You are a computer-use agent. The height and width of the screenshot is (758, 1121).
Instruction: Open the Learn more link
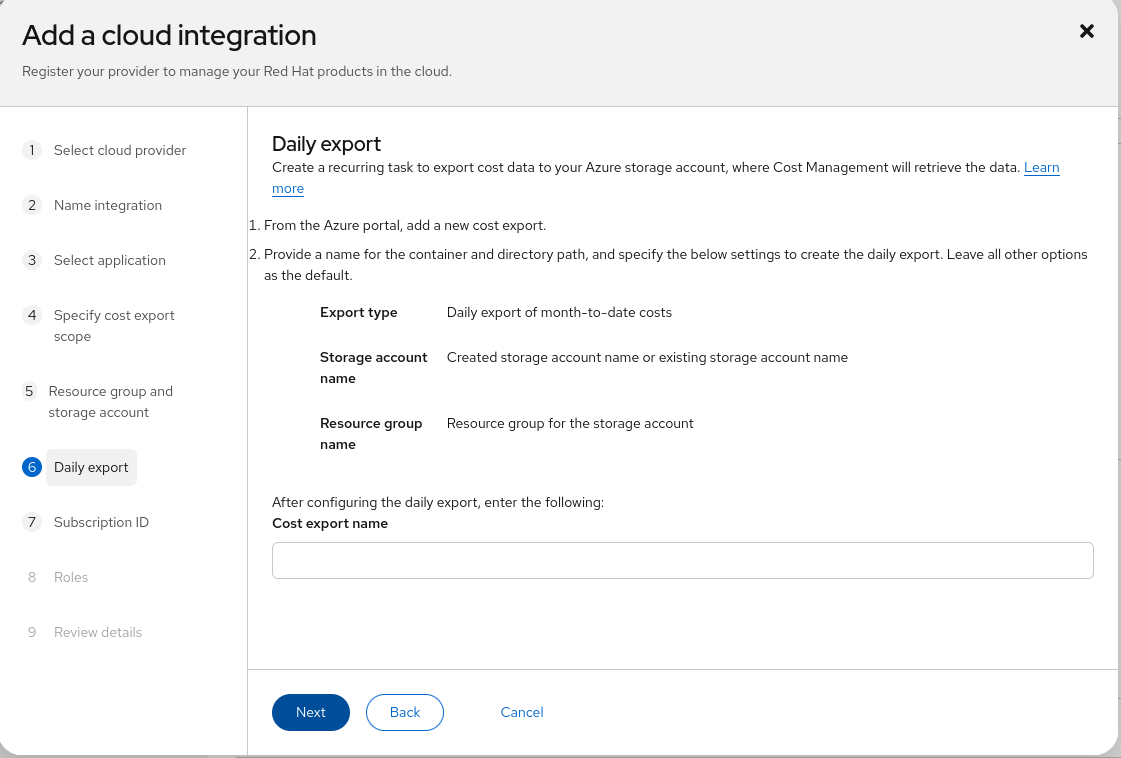(x=1041, y=168)
